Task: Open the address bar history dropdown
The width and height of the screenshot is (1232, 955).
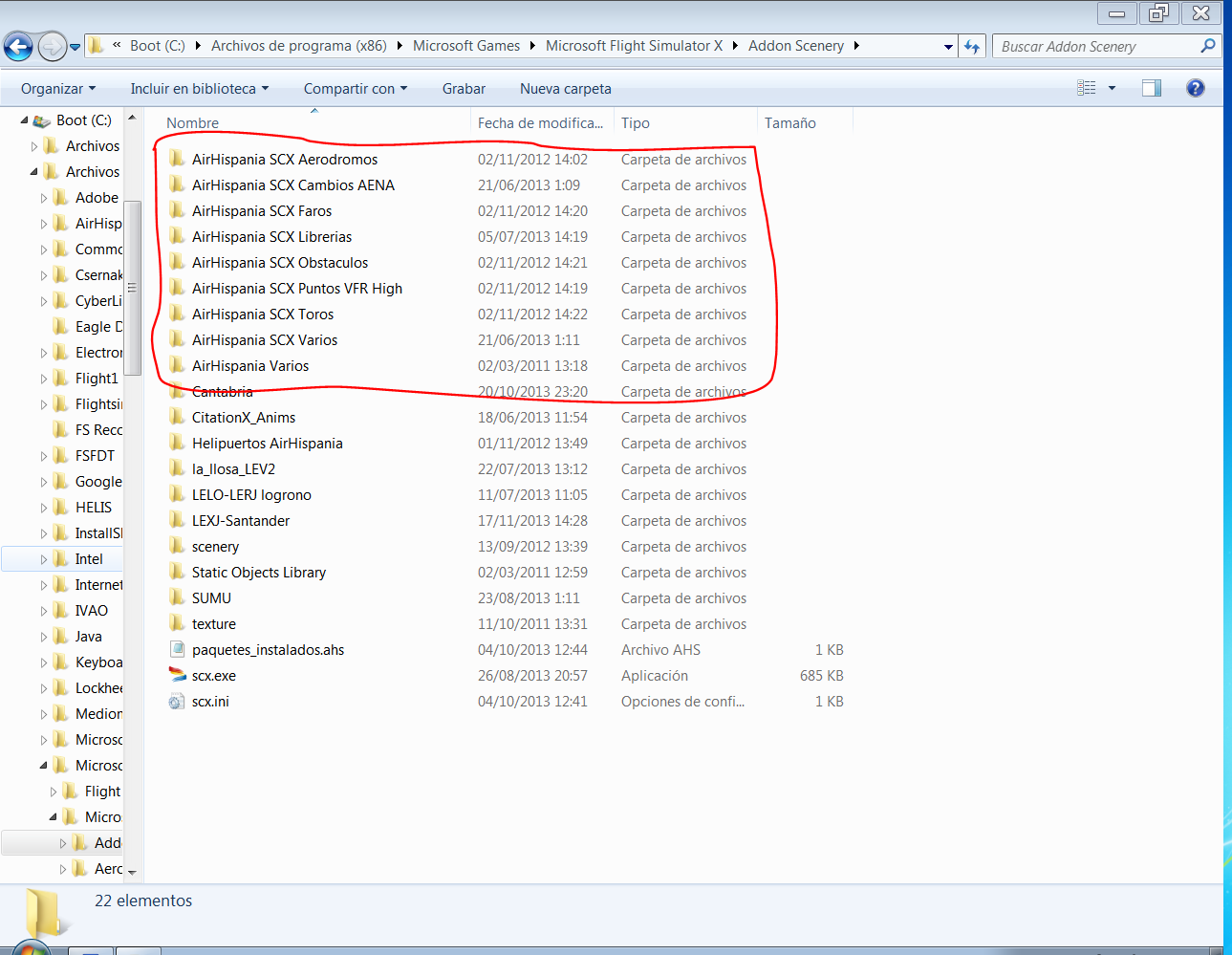Action: (947, 46)
